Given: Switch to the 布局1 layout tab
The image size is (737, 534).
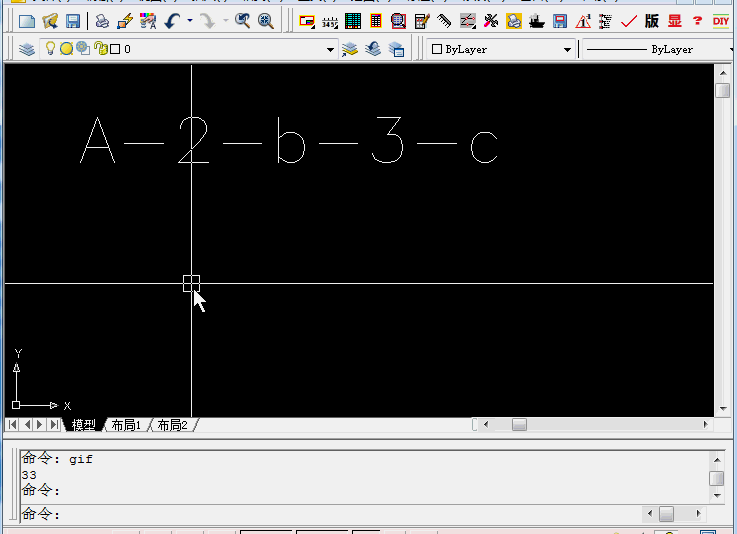Looking at the screenshot, I should coord(126,425).
